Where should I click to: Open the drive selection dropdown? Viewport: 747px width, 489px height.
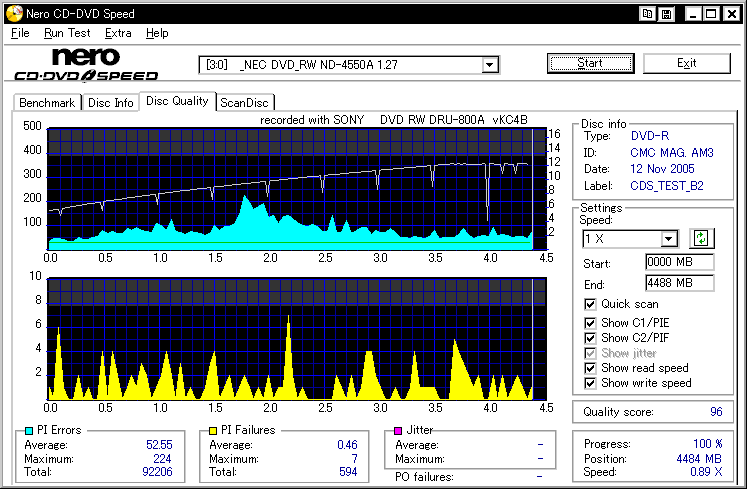[489, 65]
